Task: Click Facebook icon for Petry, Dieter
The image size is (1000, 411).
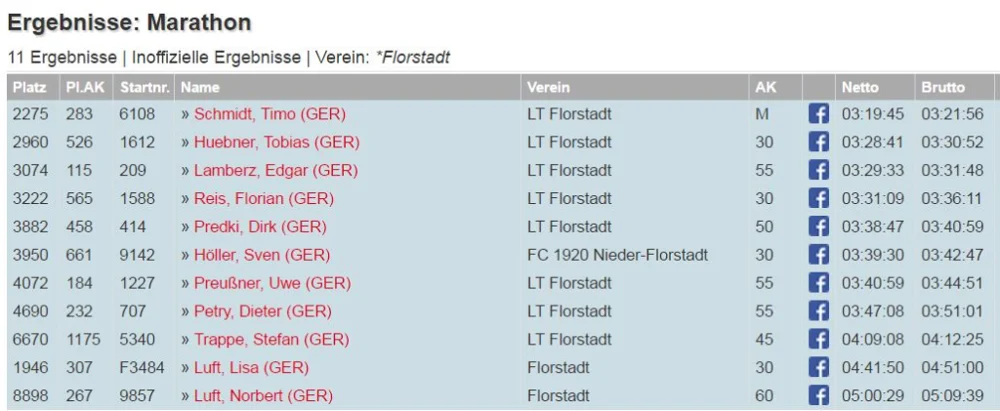Action: [818, 311]
